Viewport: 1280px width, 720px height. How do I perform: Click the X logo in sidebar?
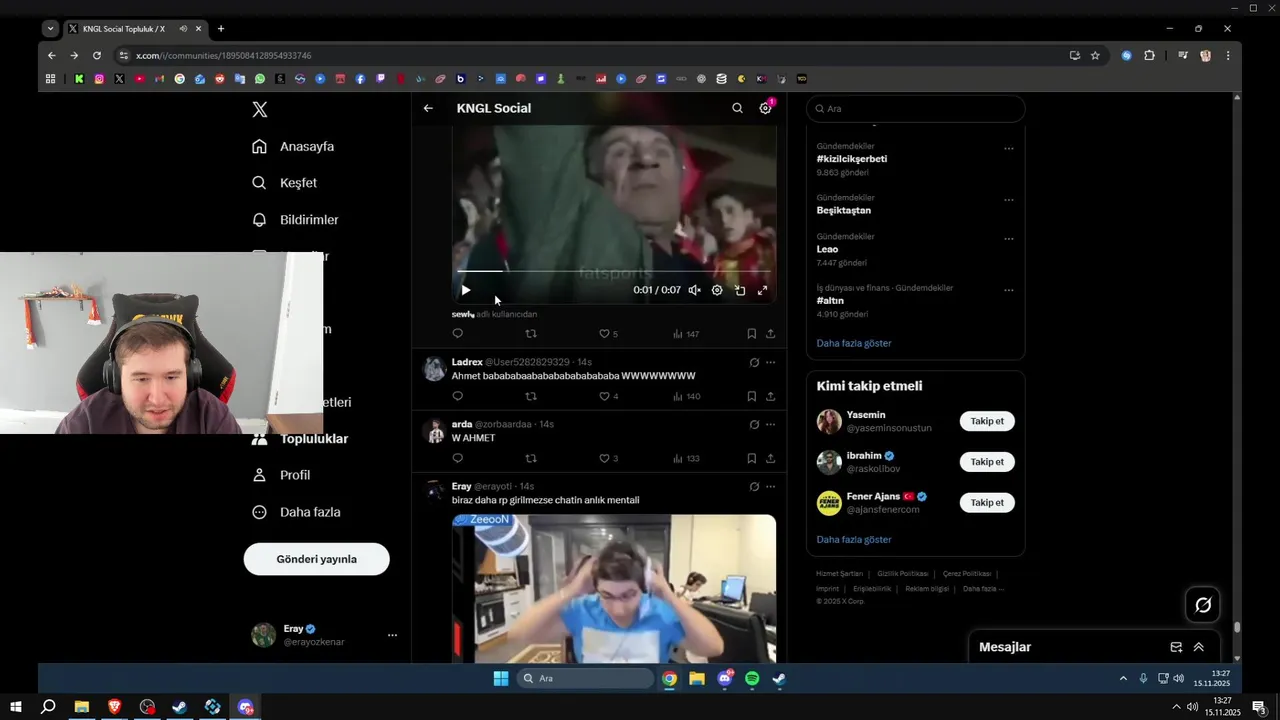click(260, 110)
